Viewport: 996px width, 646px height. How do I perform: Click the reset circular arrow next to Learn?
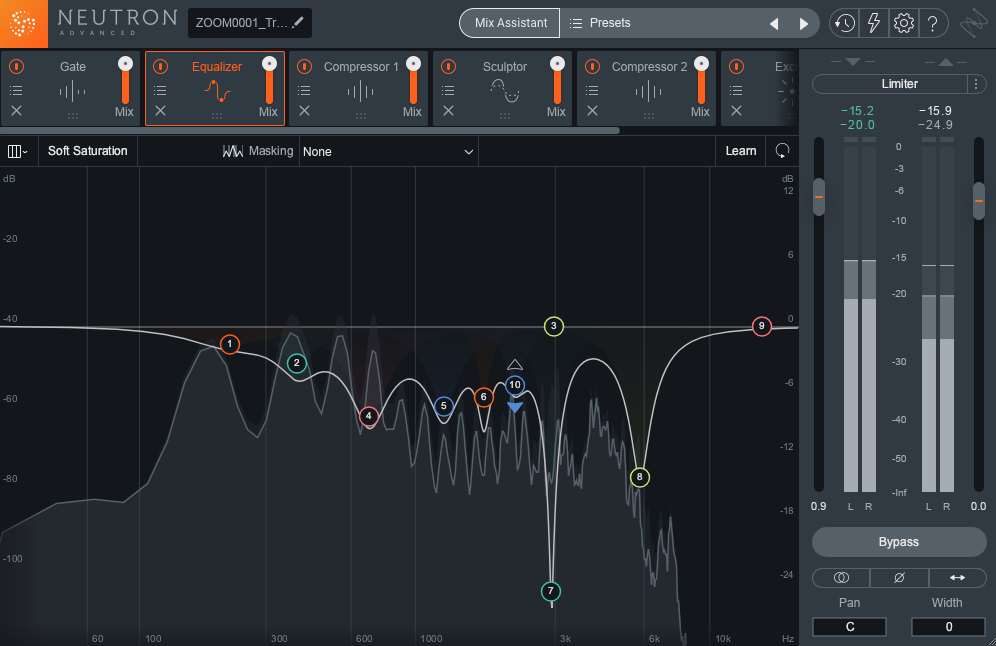tap(783, 151)
